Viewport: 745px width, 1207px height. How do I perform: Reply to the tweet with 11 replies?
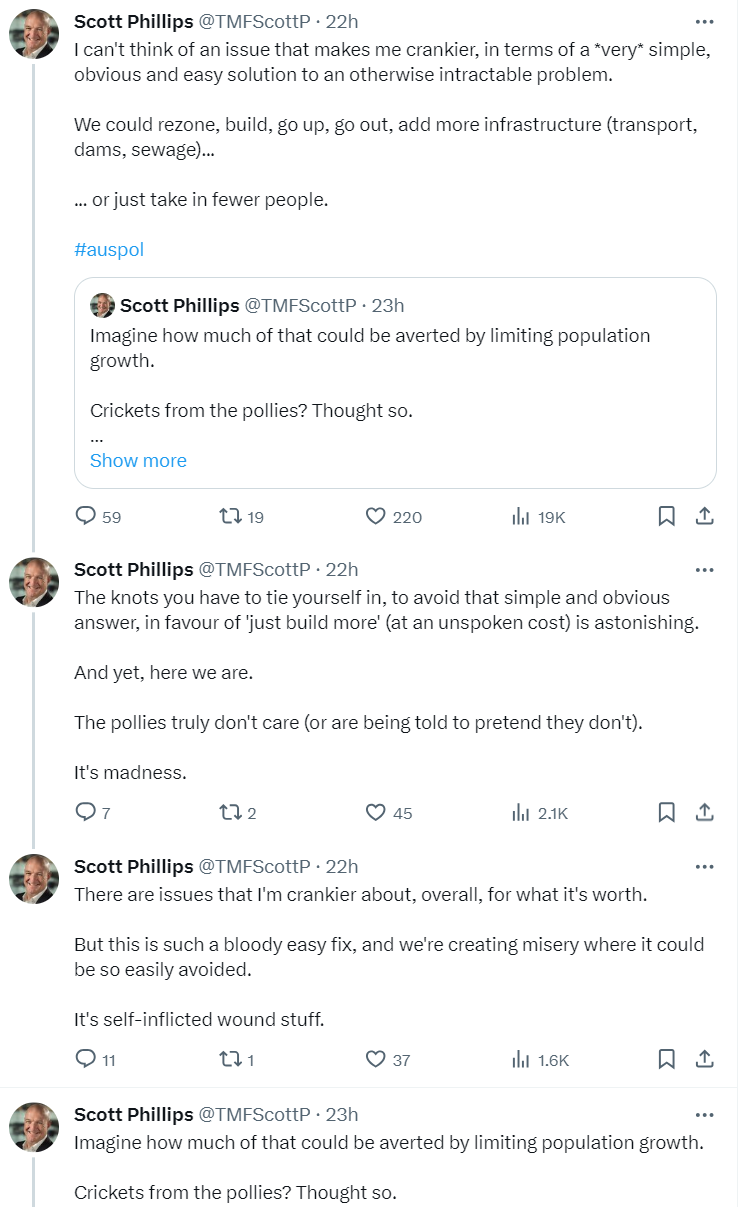coord(87,1058)
